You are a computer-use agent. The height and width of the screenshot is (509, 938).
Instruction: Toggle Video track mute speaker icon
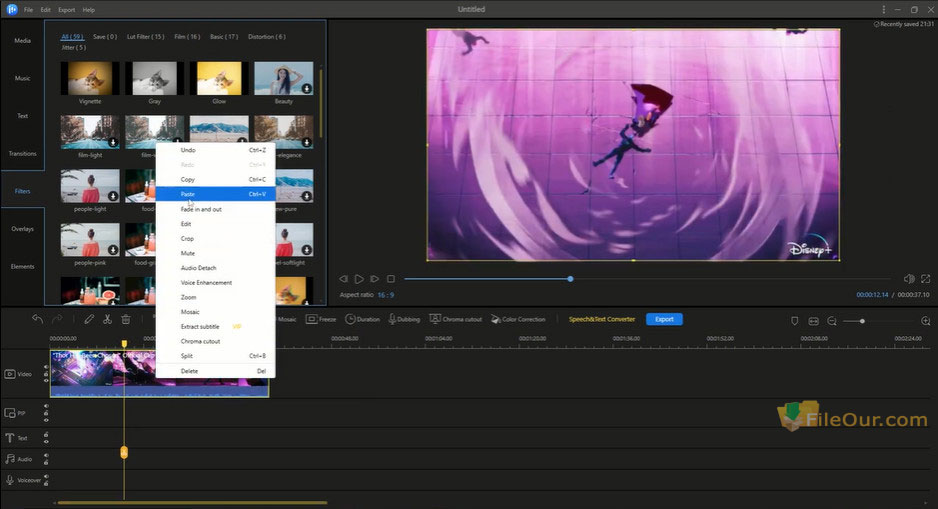click(46, 367)
